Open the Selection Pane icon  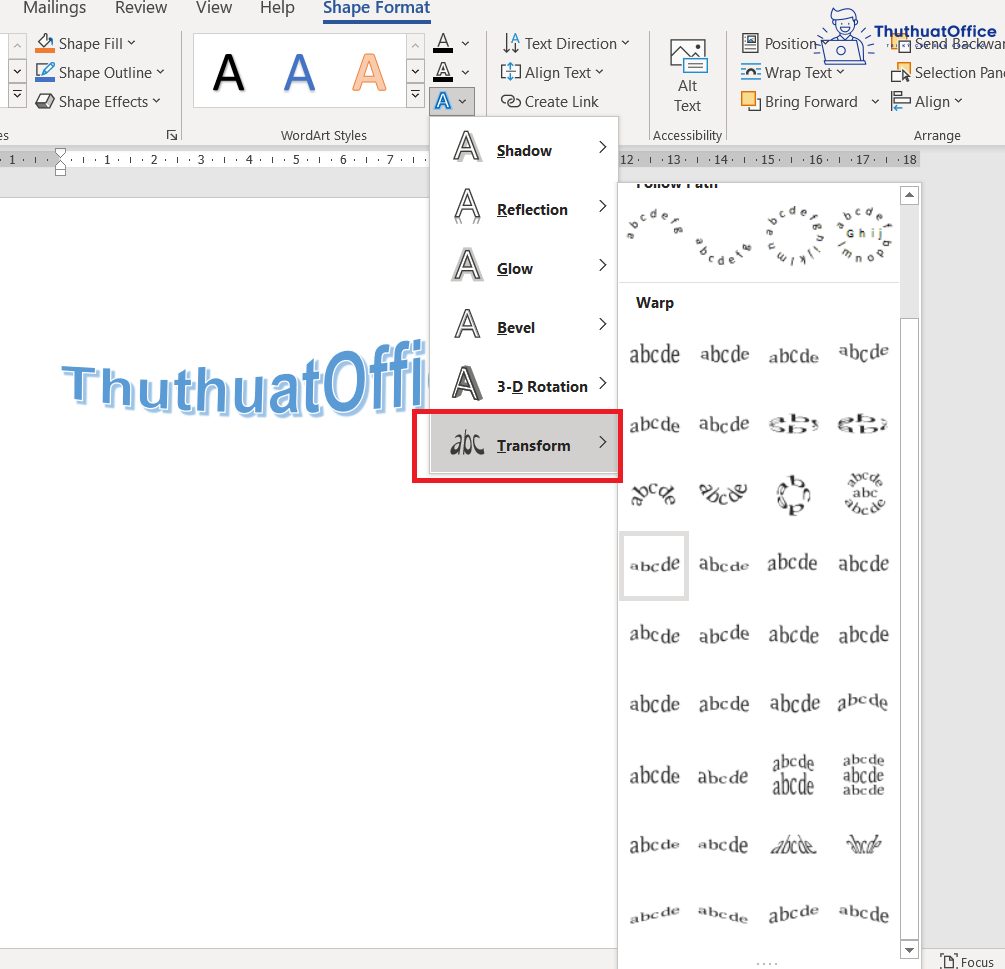coord(901,72)
